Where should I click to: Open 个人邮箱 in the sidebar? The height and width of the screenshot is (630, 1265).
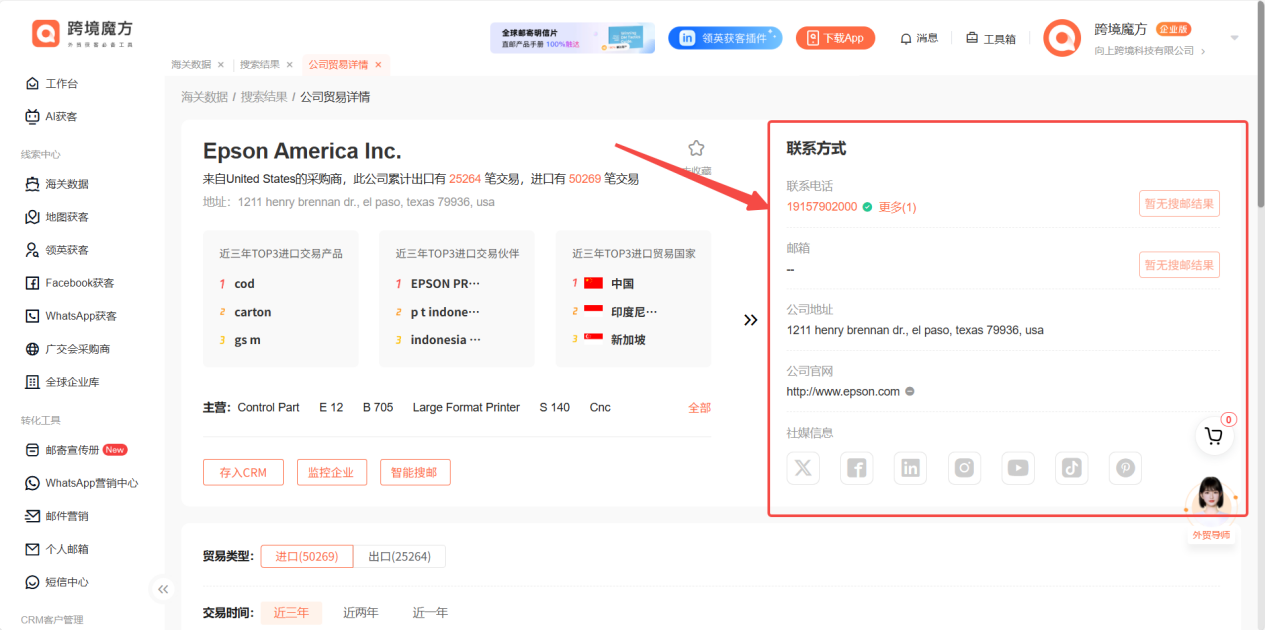pyautogui.click(x=57, y=549)
